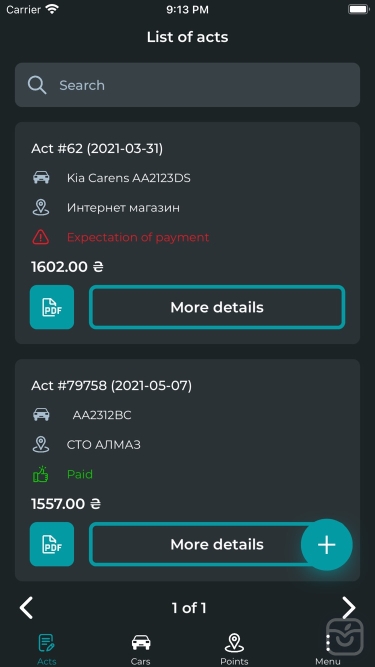Tap the green thumbs-up Paid icon
Image resolution: width=375 pixels, height=667 pixels.
pos(41,474)
